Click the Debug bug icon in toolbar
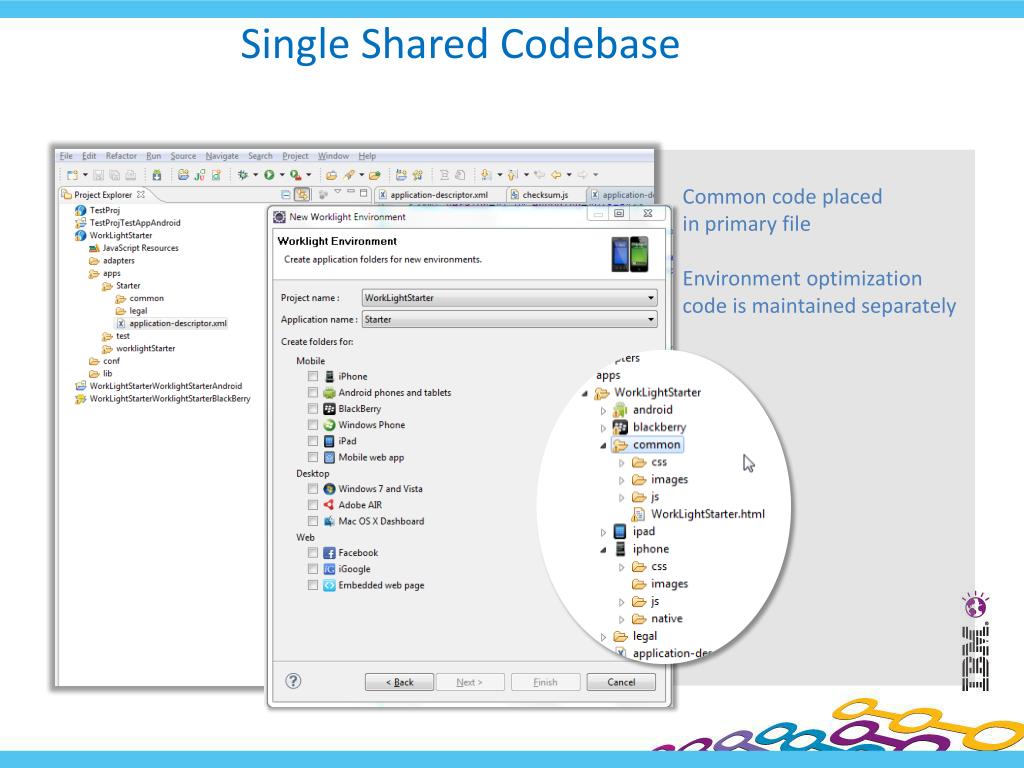 coord(243,175)
